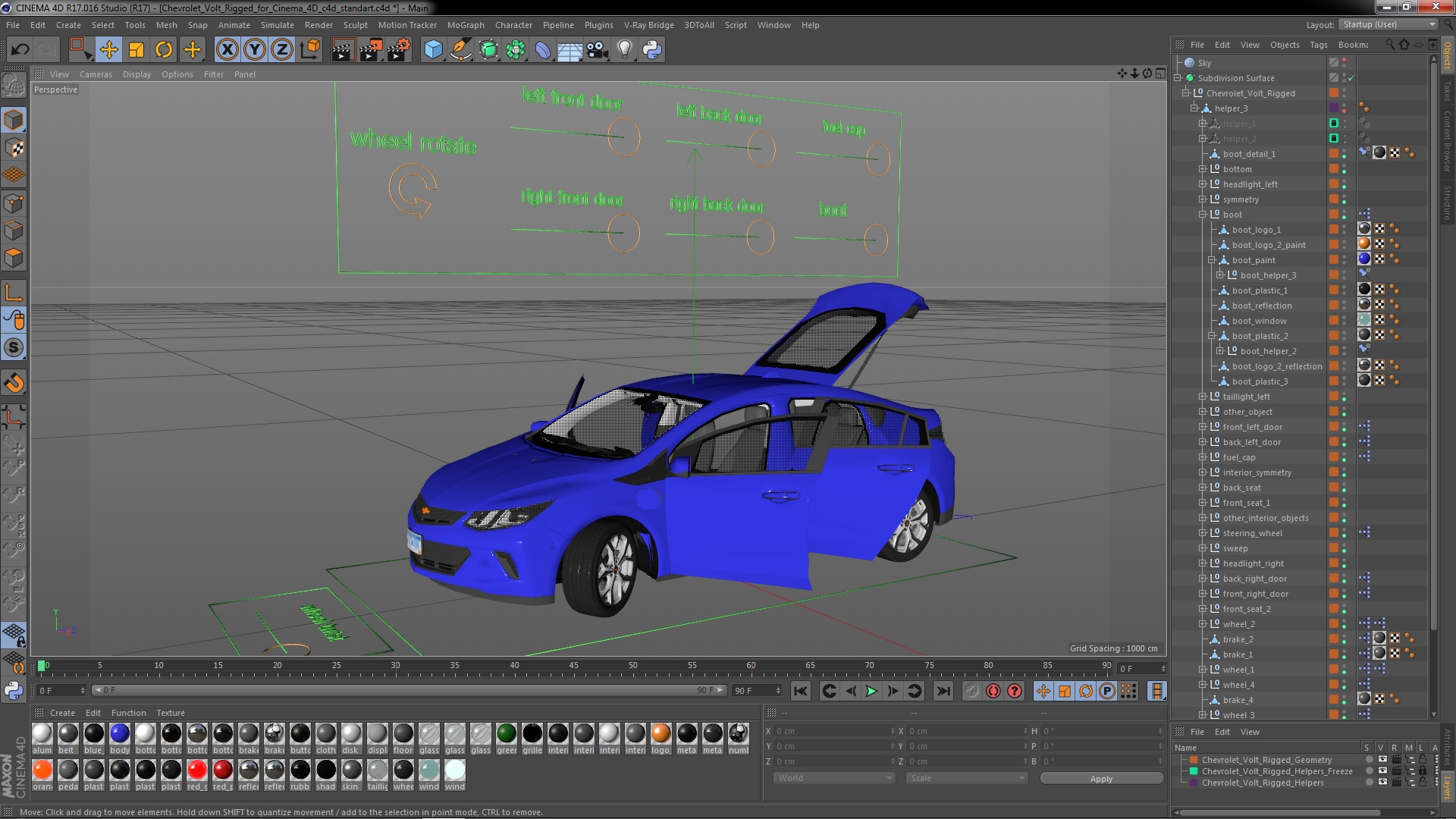Toggle Z axis lock
This screenshot has height=819, width=1456.
click(x=282, y=50)
